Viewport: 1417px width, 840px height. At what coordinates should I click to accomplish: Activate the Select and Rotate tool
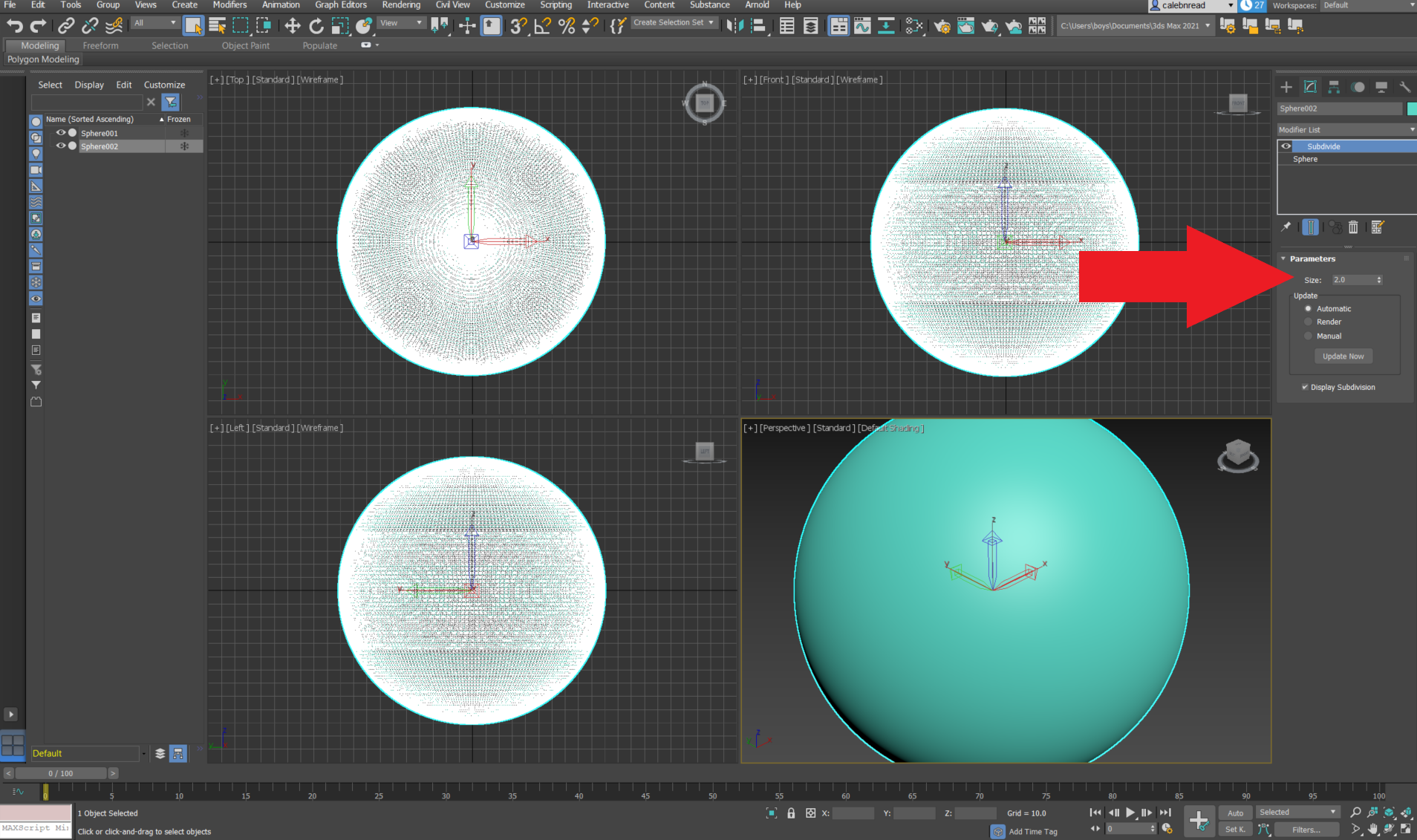(316, 25)
